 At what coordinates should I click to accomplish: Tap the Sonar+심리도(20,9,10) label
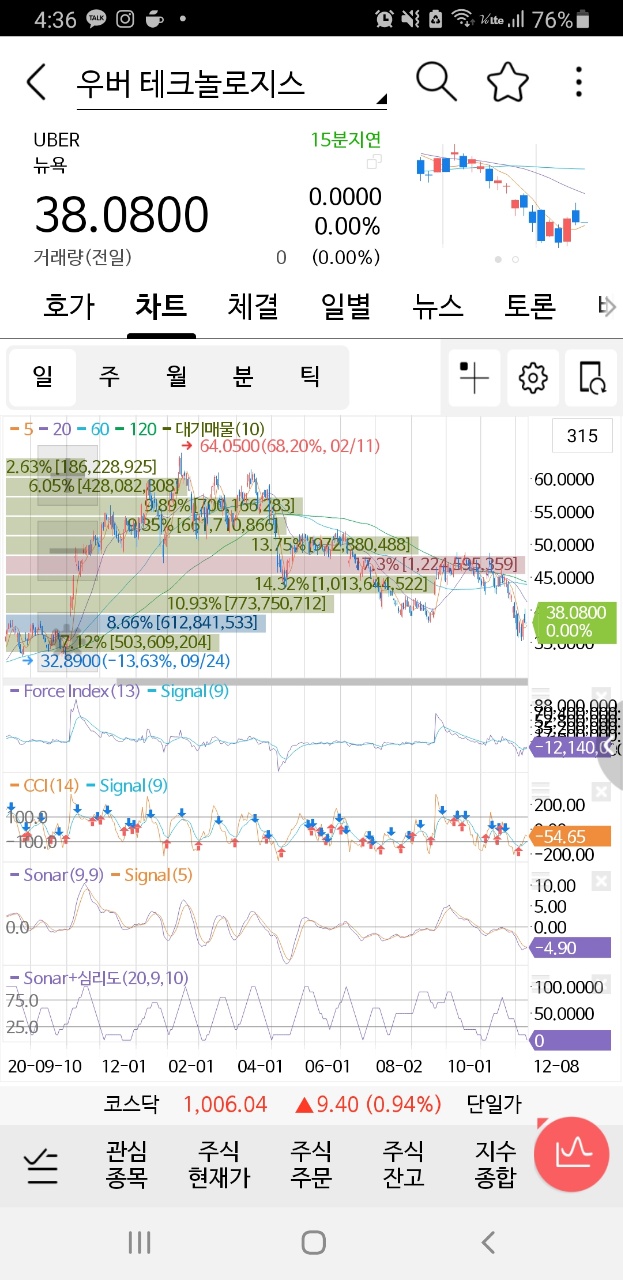[x=98, y=978]
